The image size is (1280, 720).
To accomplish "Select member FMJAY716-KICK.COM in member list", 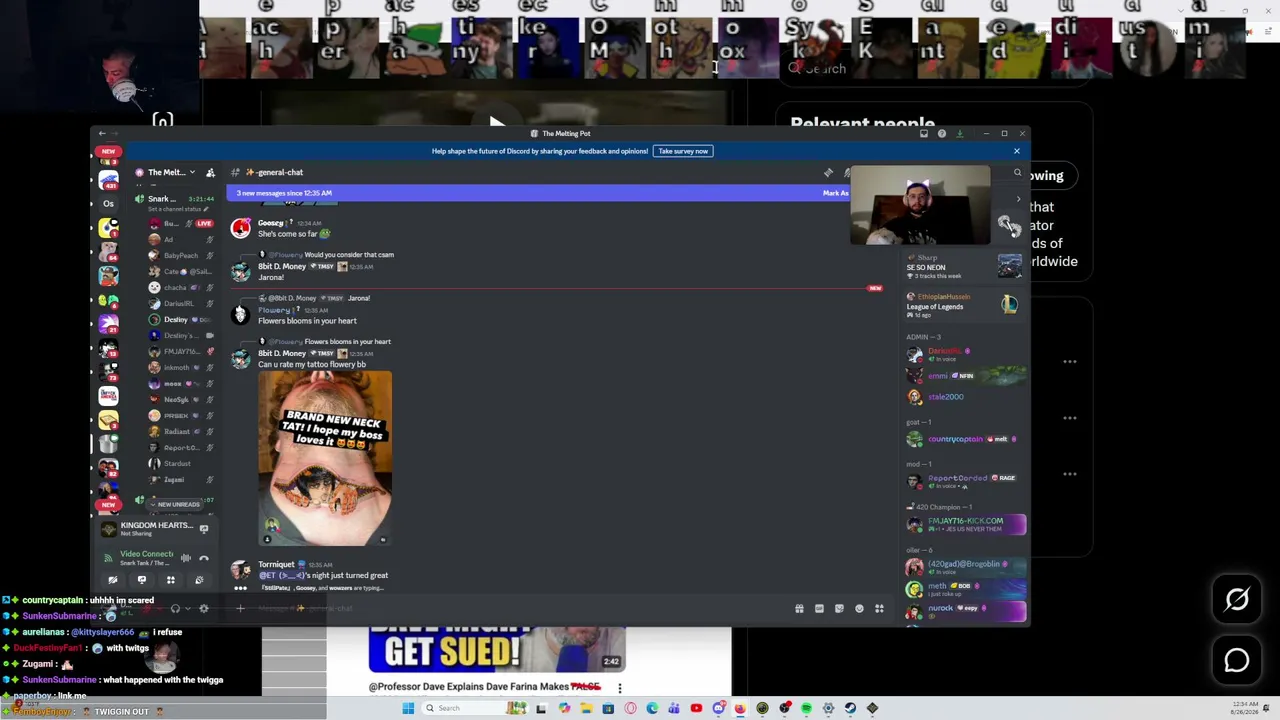I will pos(965,524).
